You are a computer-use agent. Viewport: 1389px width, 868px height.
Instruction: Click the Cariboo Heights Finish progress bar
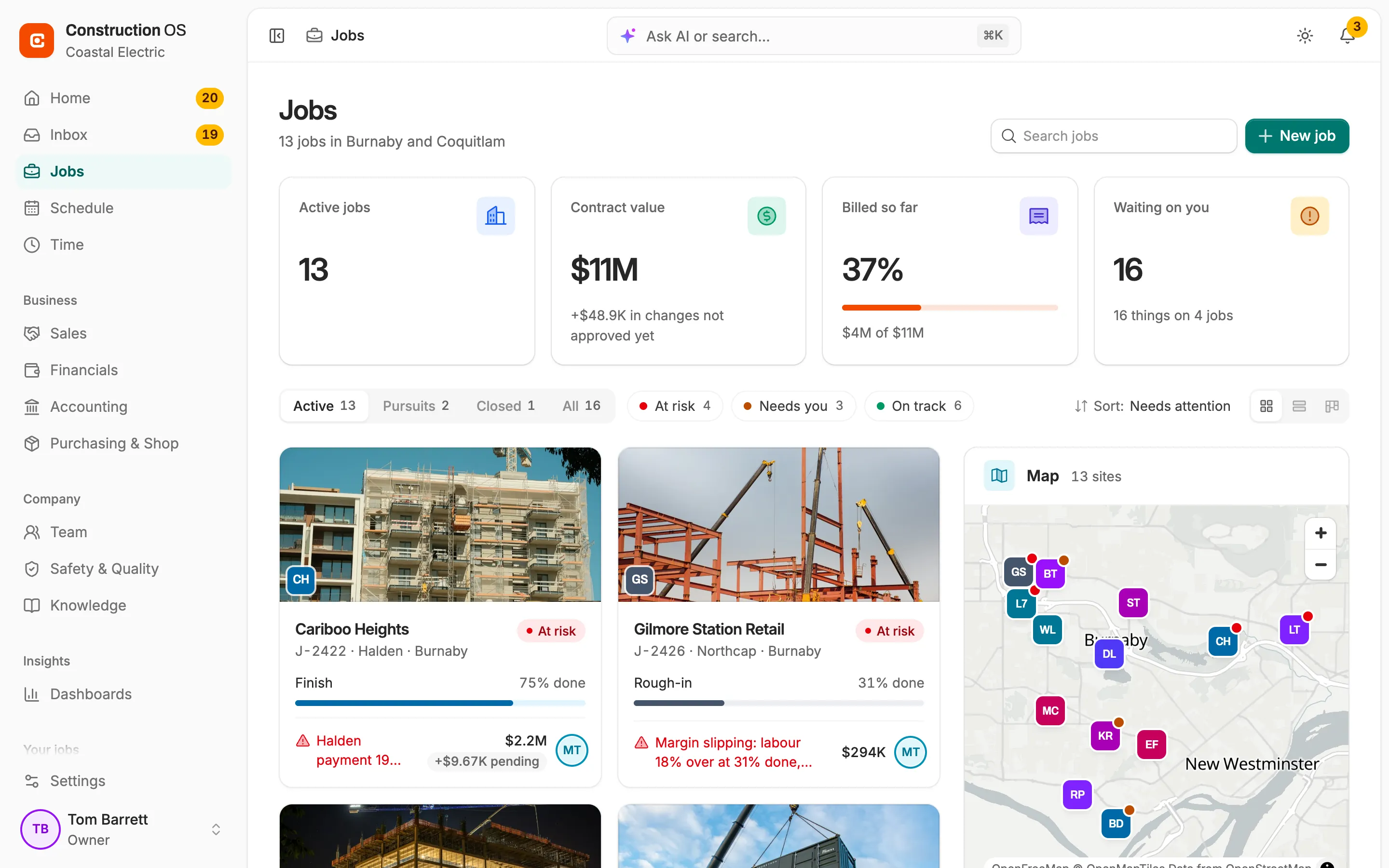[x=440, y=703]
